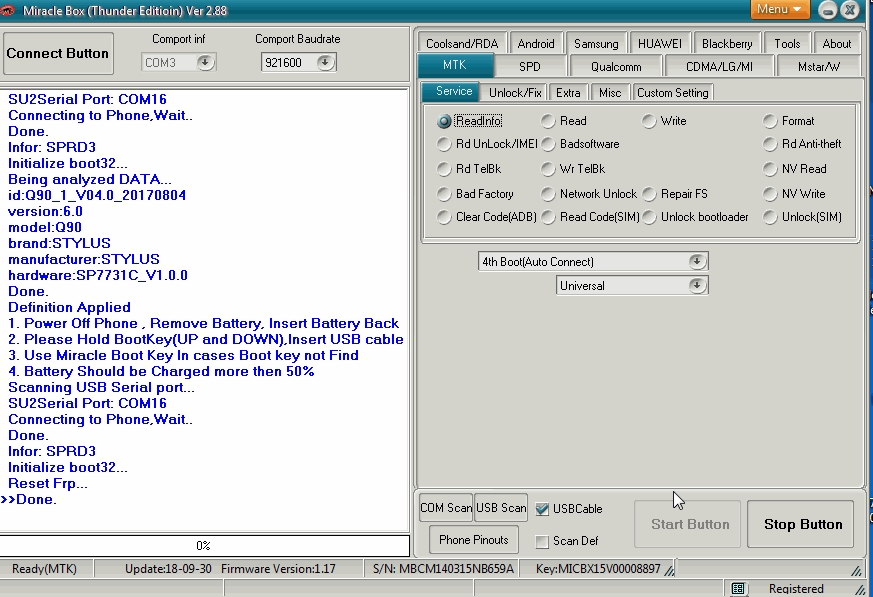
Task: Enable the Scan Def checkbox
Action: coord(542,541)
